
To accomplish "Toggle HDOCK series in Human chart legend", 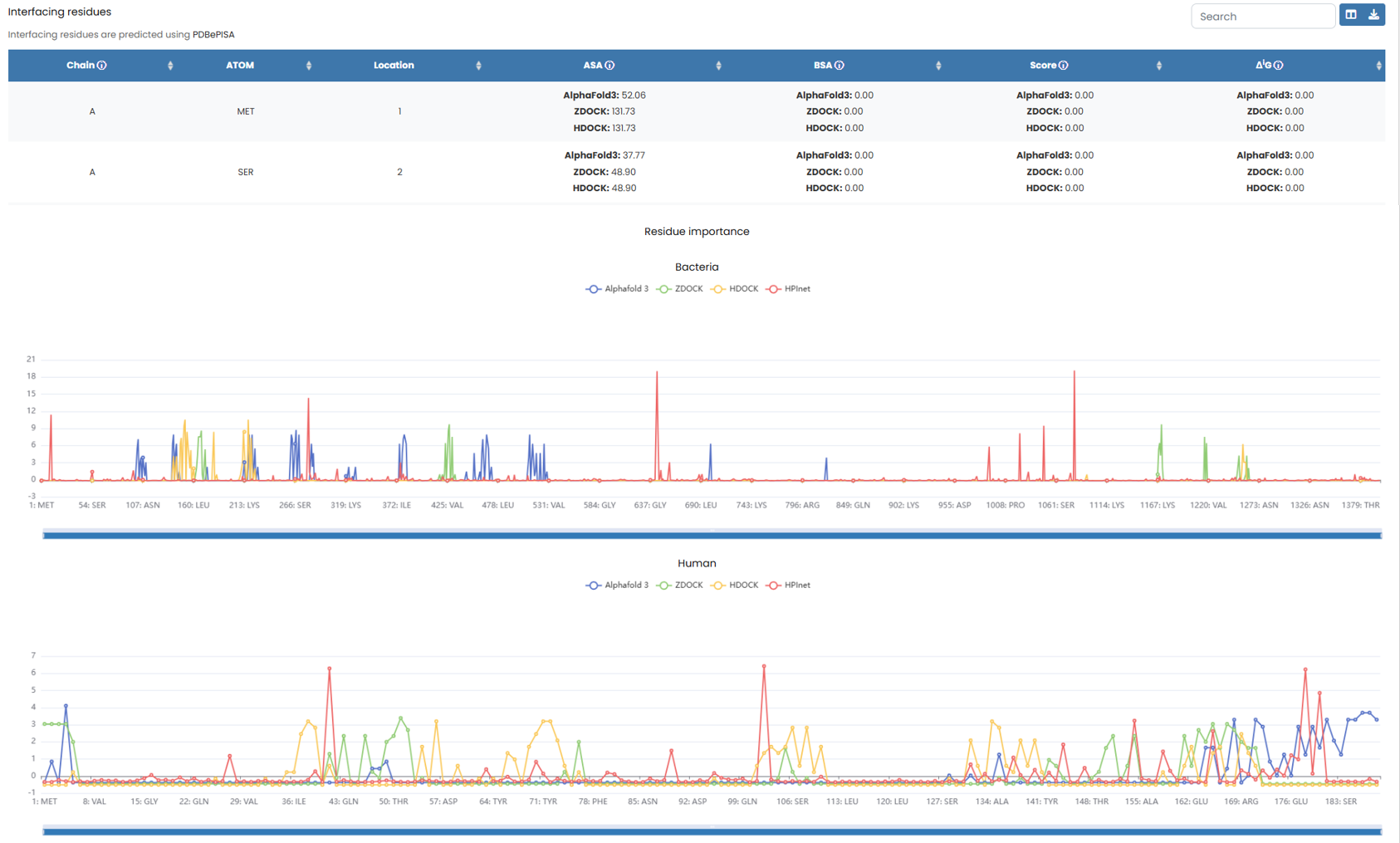I will click(x=735, y=586).
